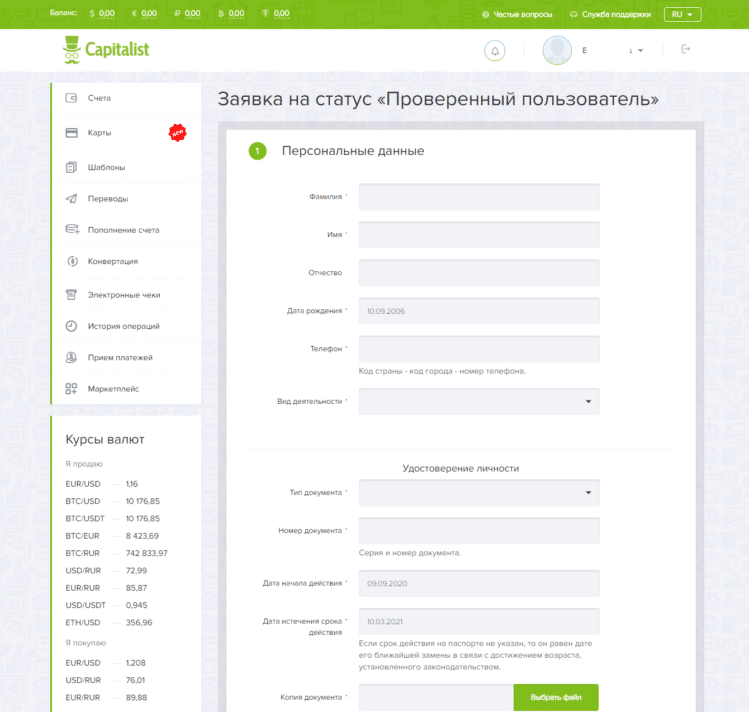Expand the Тип документа dropdown
749x712 pixels.
pyautogui.click(x=479, y=492)
